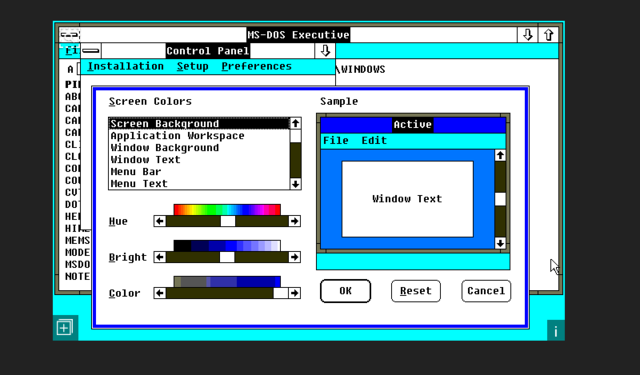The width and height of the screenshot is (640, 375).
Task: Pick Window Text in Screen Colors list
Action: tap(199, 160)
